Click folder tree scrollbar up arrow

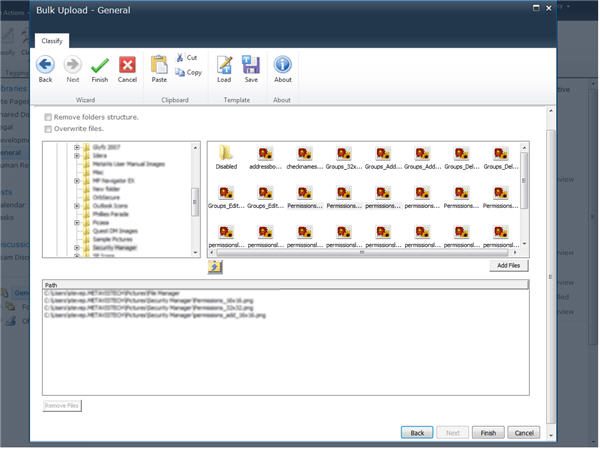pos(195,148)
